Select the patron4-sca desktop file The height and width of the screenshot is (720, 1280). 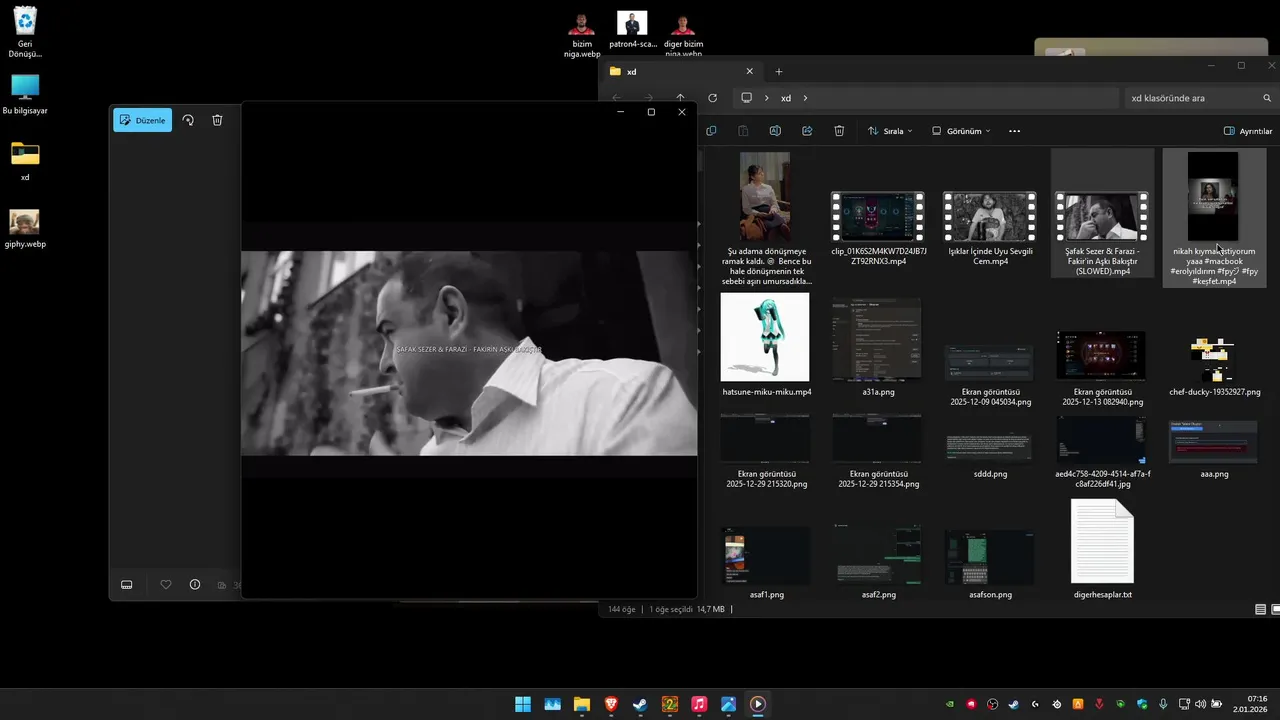coord(632,30)
